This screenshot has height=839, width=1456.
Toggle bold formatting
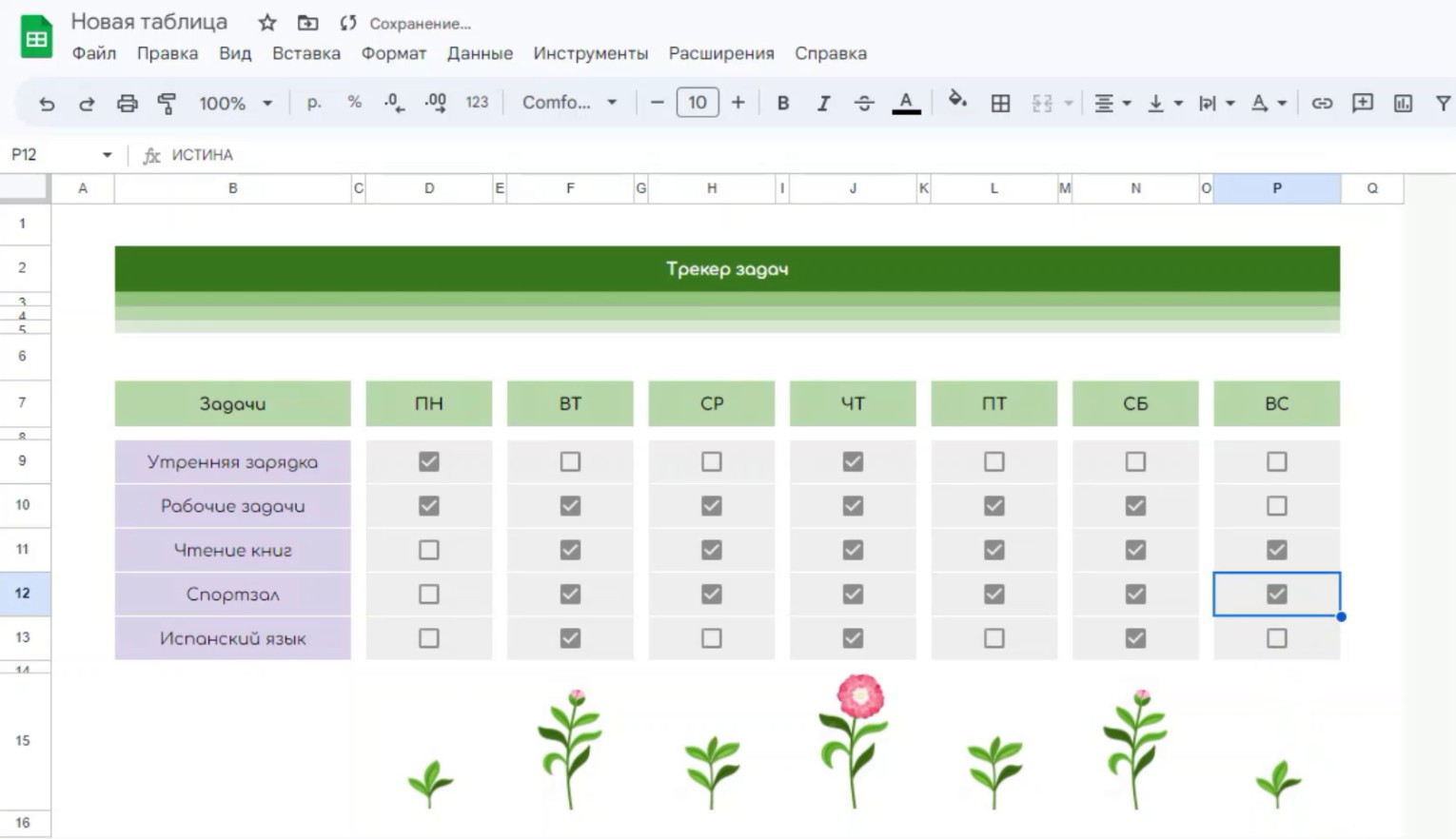pos(782,103)
